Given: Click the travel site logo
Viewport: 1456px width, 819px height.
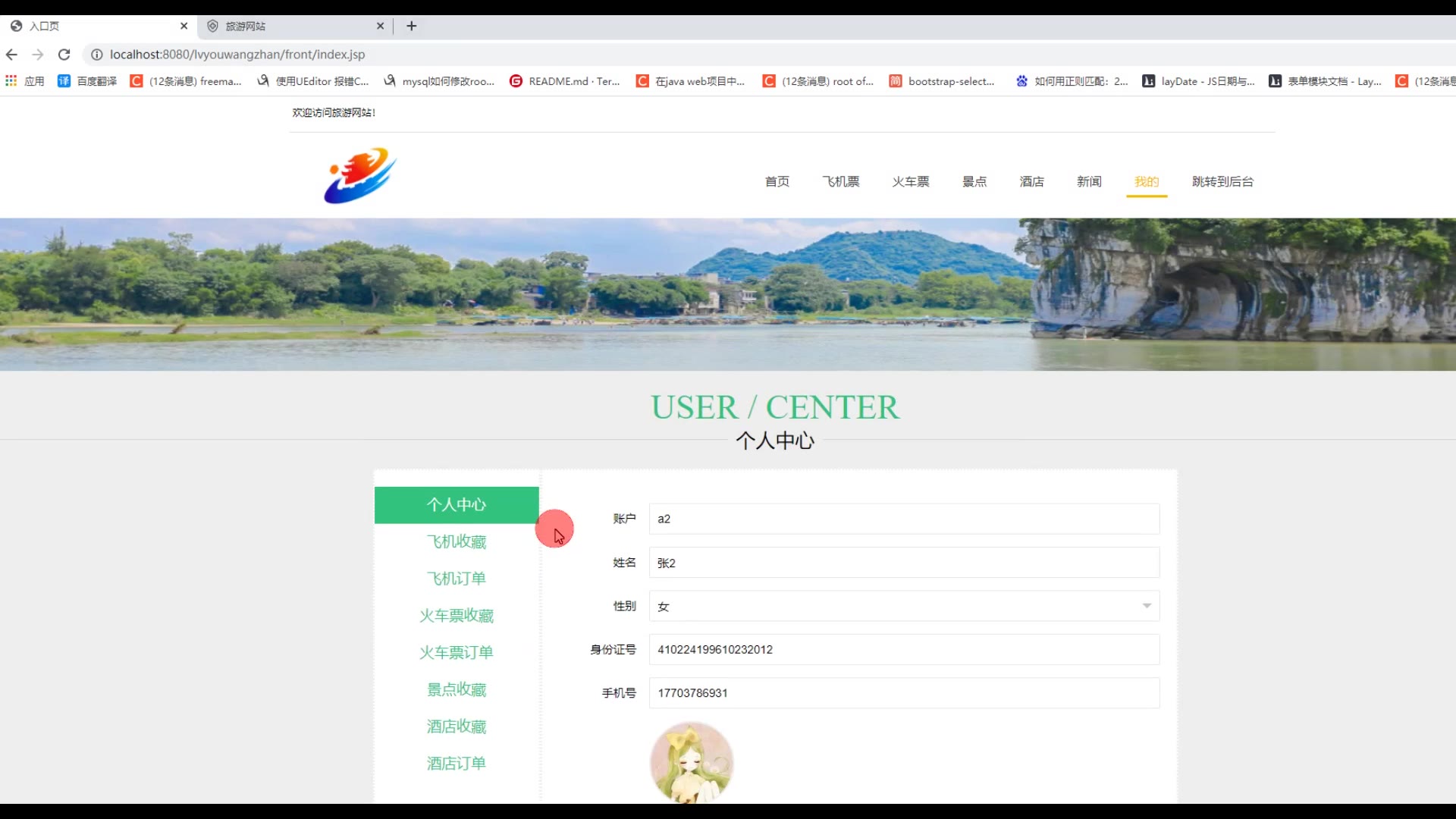Looking at the screenshot, I should click(360, 176).
